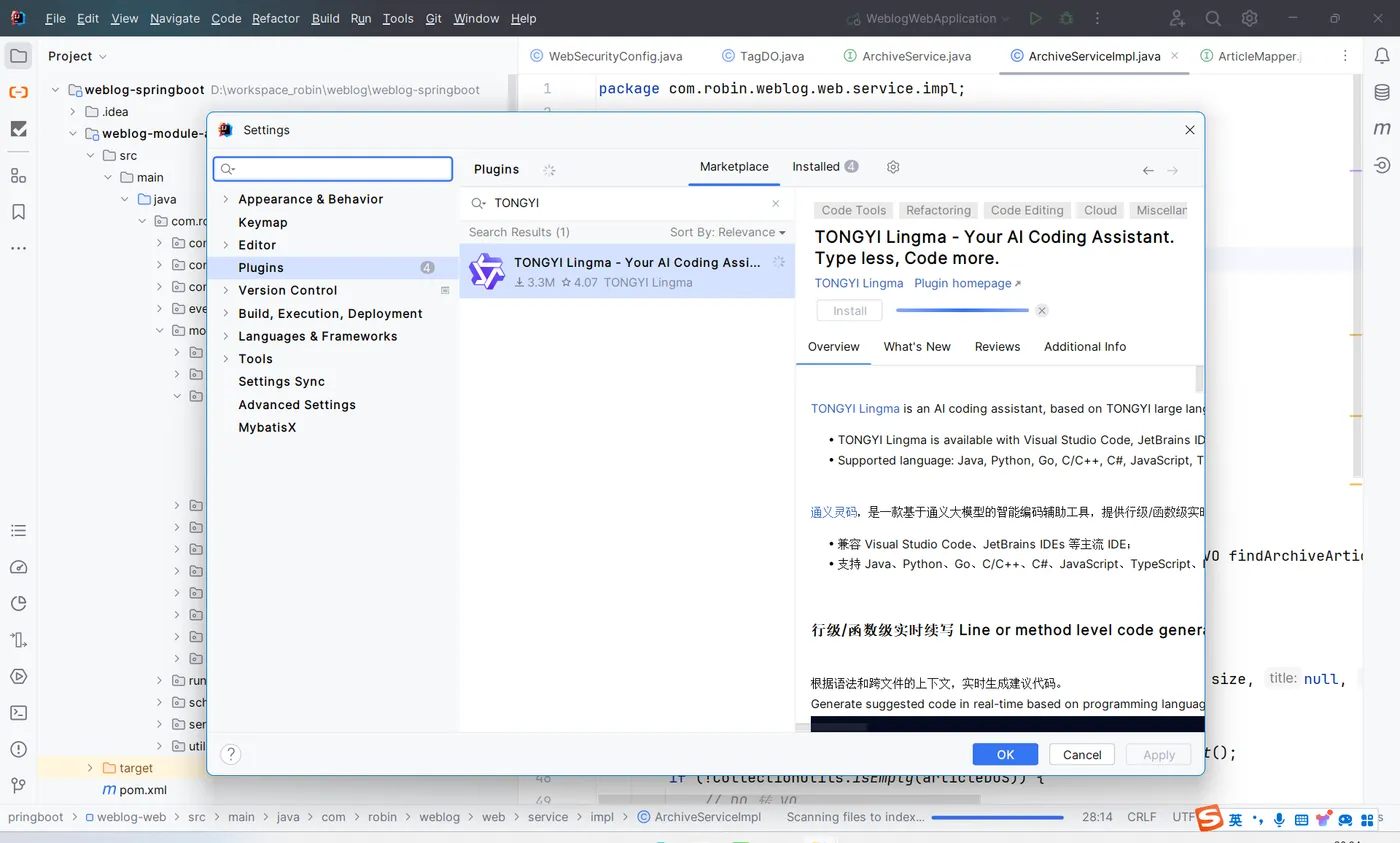
Task: Open the What's New tab
Action: click(x=917, y=347)
